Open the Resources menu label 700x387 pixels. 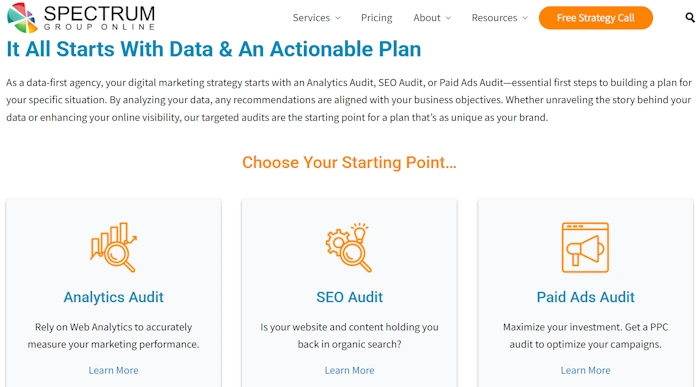(x=494, y=18)
